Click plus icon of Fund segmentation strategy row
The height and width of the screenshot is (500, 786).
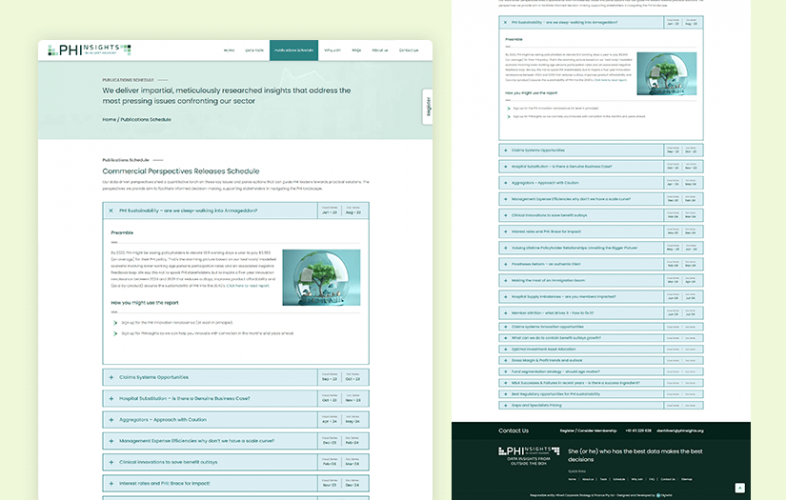pyautogui.click(x=505, y=372)
